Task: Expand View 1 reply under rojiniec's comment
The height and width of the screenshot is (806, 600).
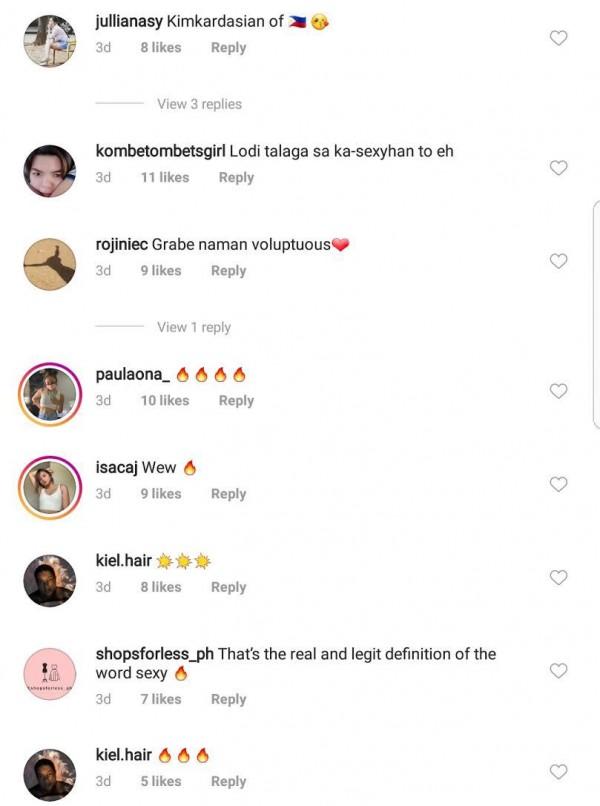Action: (192, 327)
